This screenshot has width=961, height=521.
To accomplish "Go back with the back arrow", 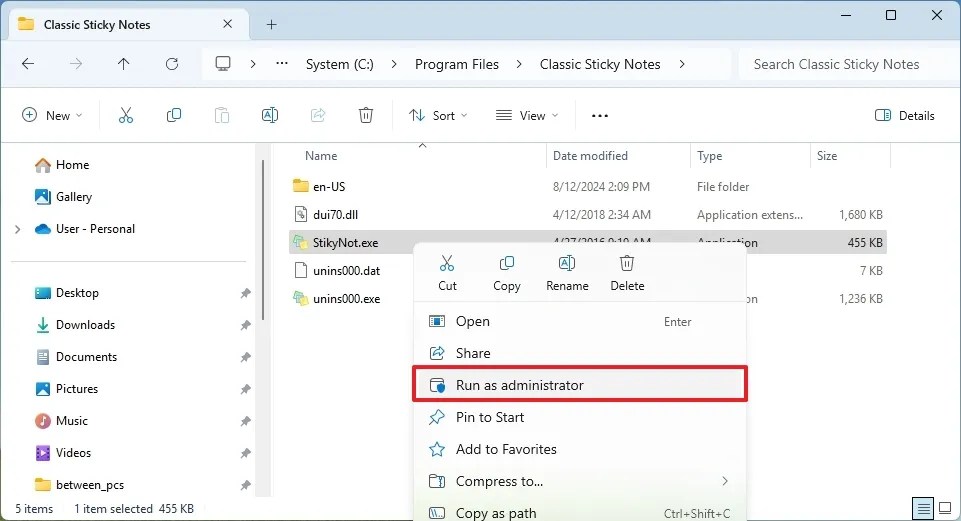I will point(28,64).
